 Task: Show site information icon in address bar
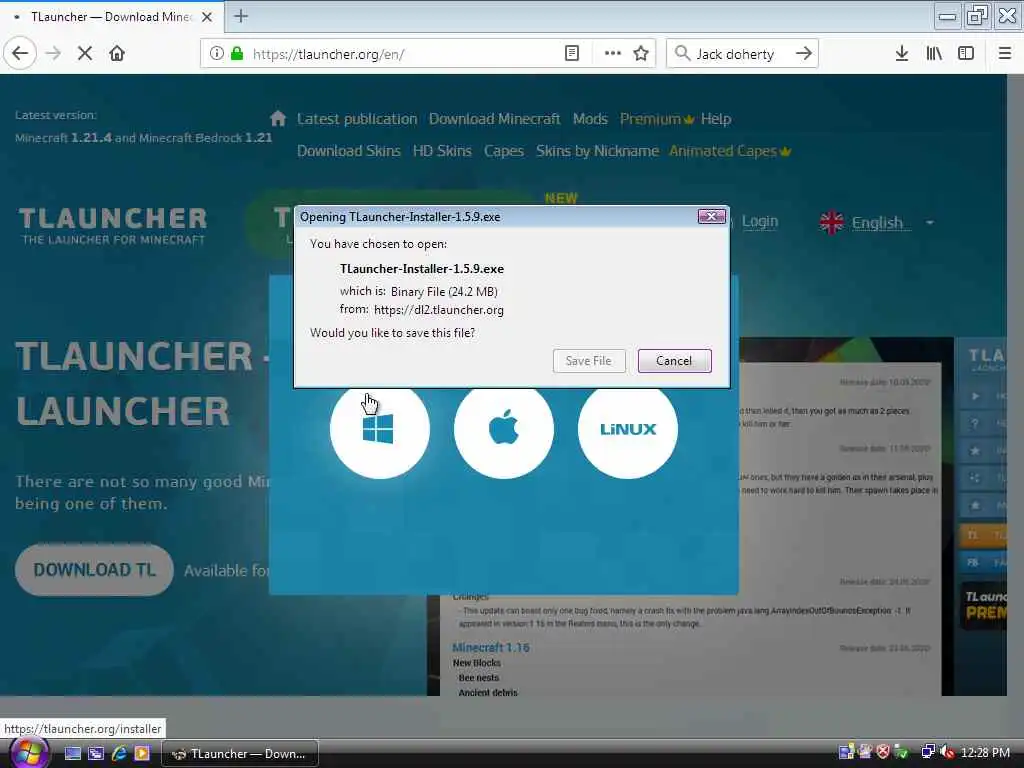[x=217, y=53]
